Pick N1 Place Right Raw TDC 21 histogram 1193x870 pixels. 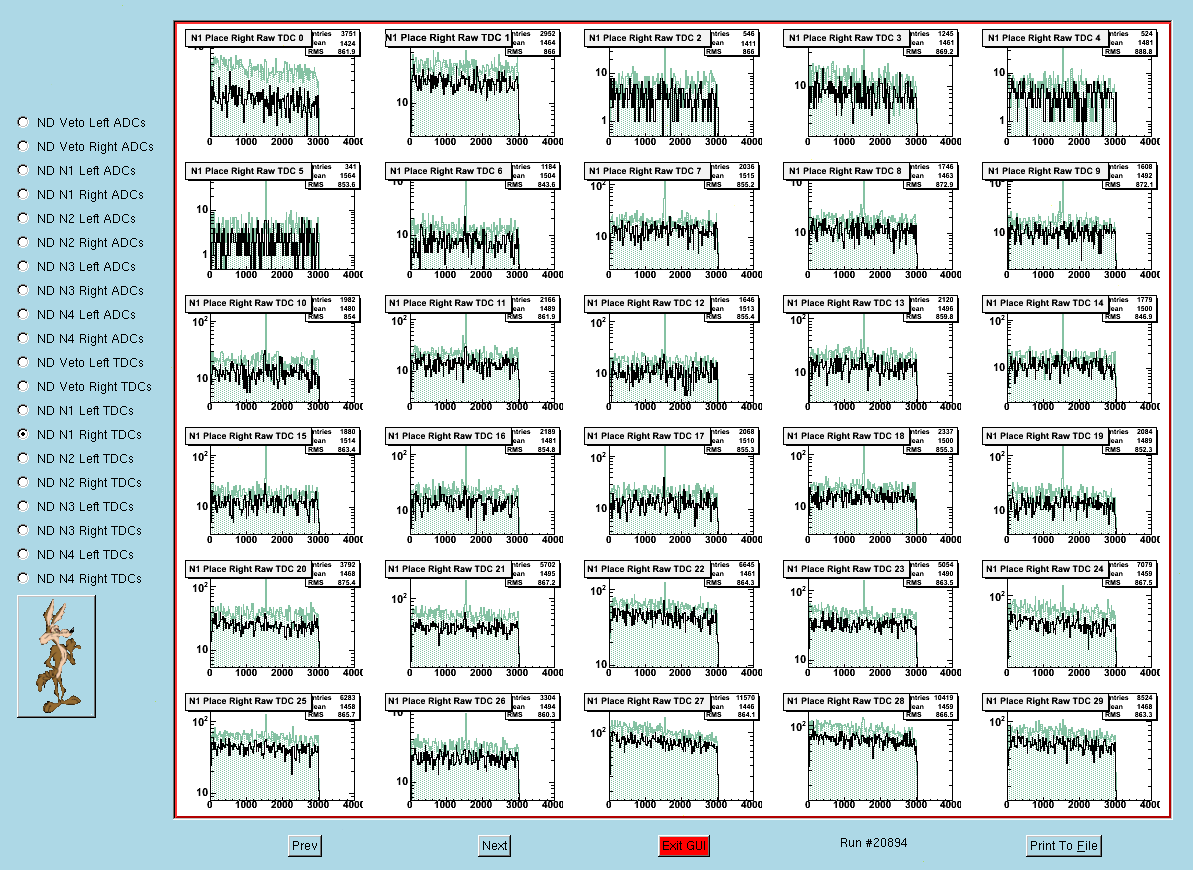(473, 620)
